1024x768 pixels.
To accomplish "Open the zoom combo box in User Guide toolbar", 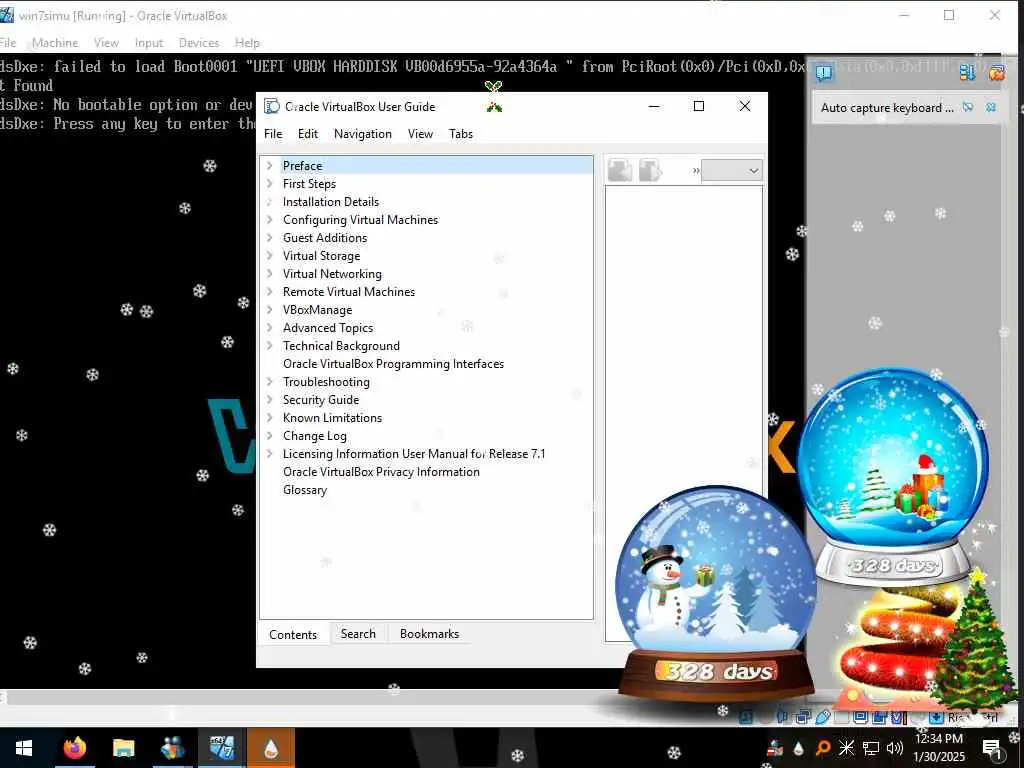I will point(731,170).
